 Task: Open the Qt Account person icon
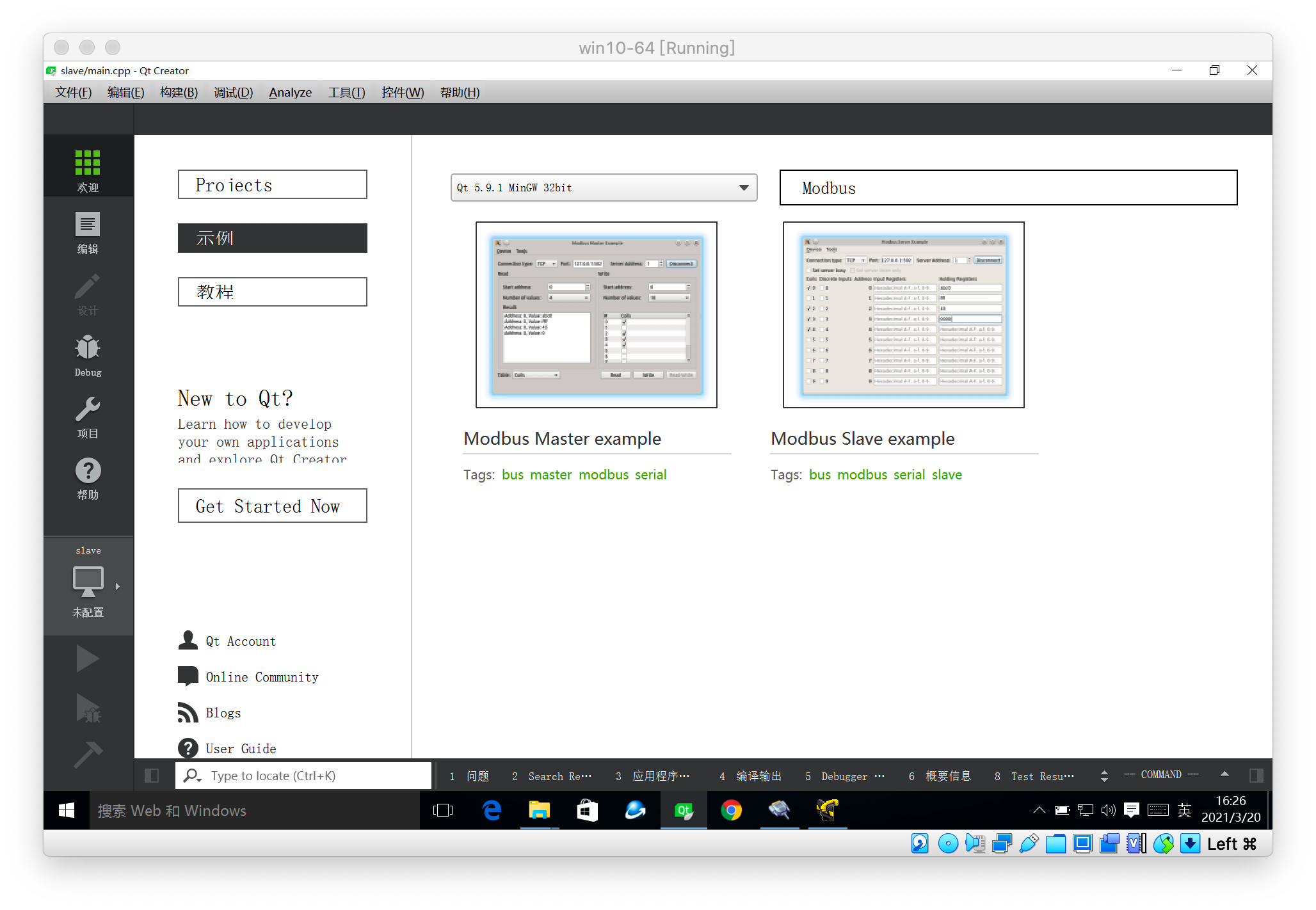(188, 641)
